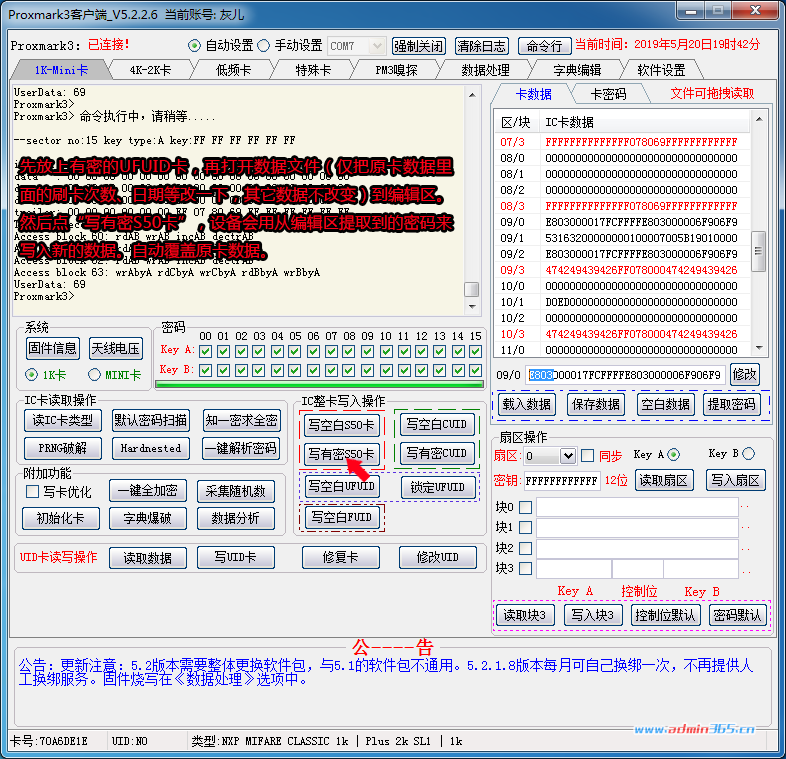Viewport: 786px width, 759px height.
Task: Select the MINI卡 radio button
Action: pyautogui.click(x=94, y=374)
